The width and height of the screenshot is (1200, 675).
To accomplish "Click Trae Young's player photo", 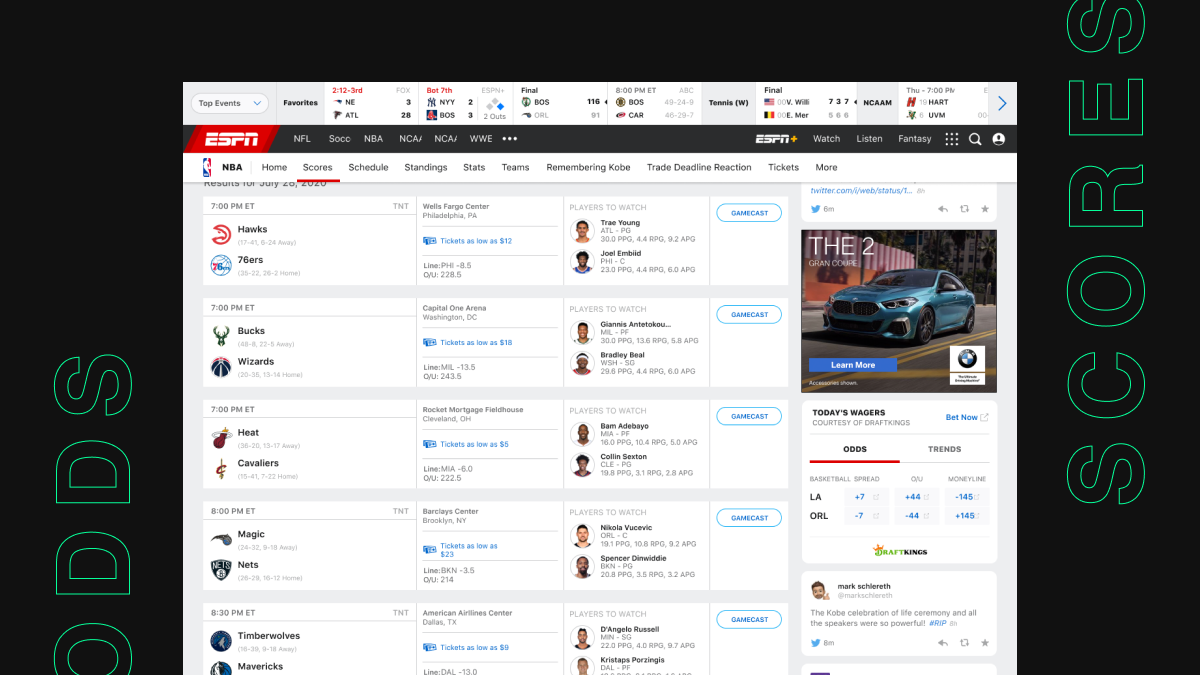I will pyautogui.click(x=582, y=231).
